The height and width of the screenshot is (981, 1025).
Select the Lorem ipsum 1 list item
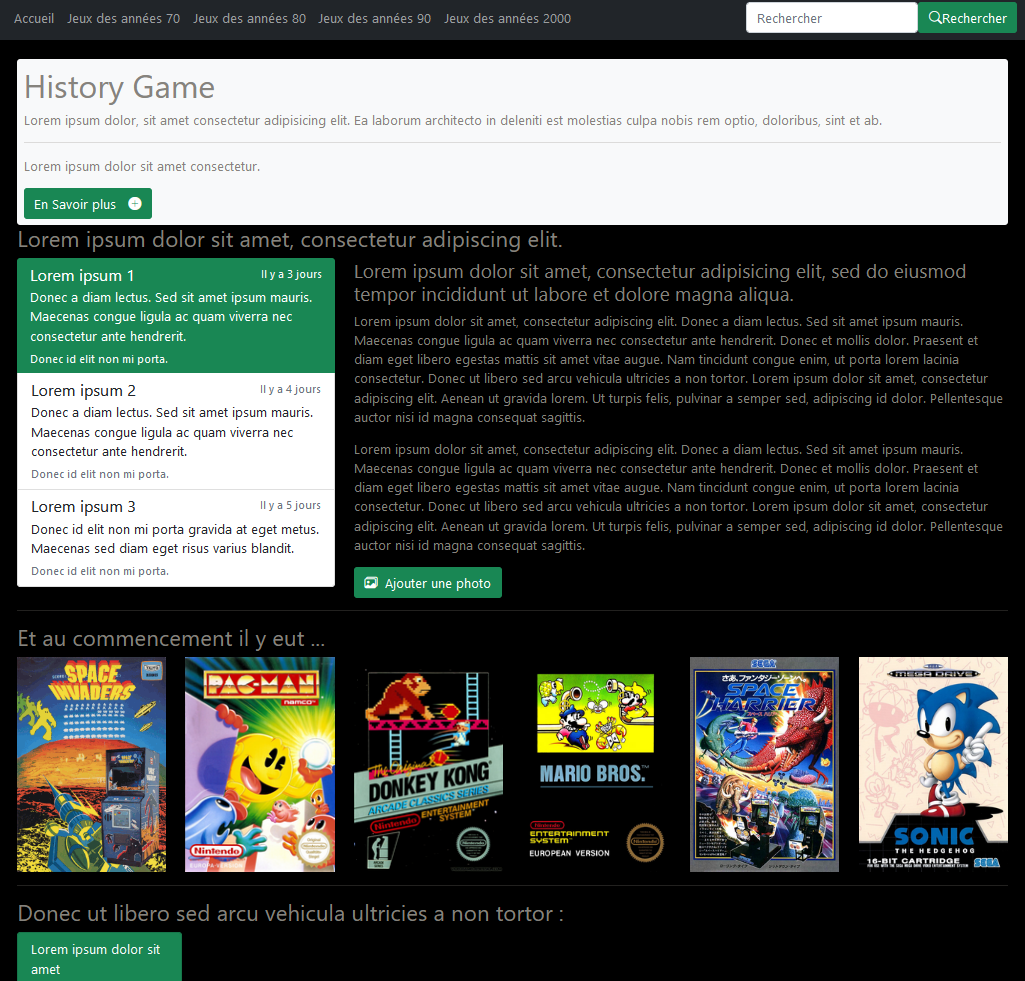[x=176, y=316]
